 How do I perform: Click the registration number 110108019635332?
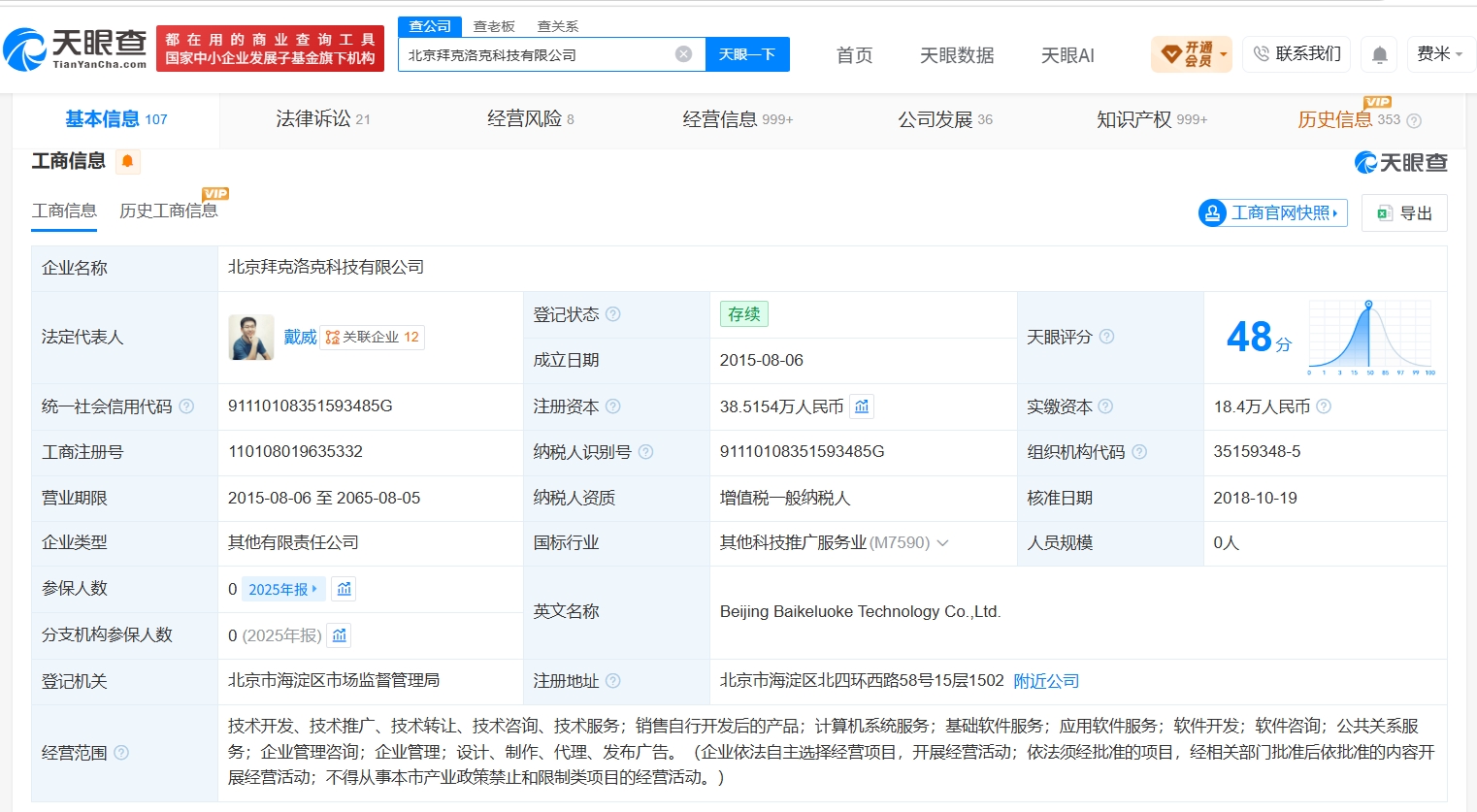tap(295, 451)
